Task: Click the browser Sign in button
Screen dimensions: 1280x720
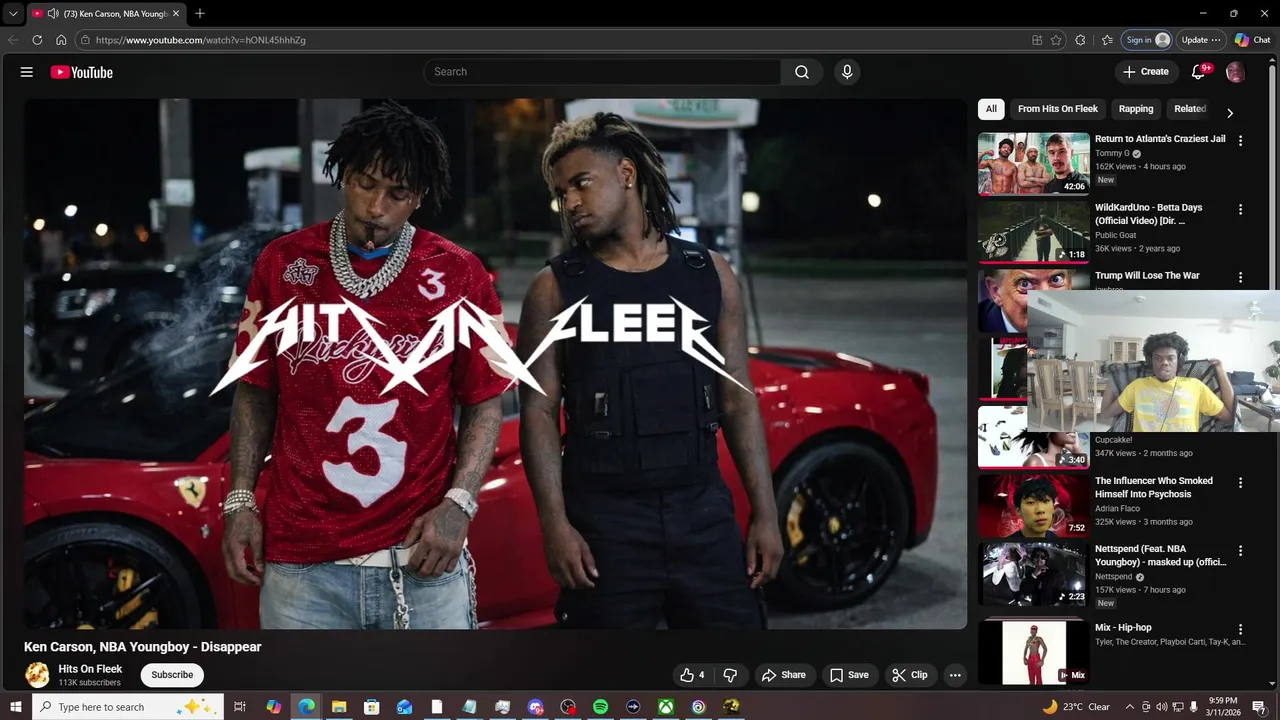Action: (1146, 40)
